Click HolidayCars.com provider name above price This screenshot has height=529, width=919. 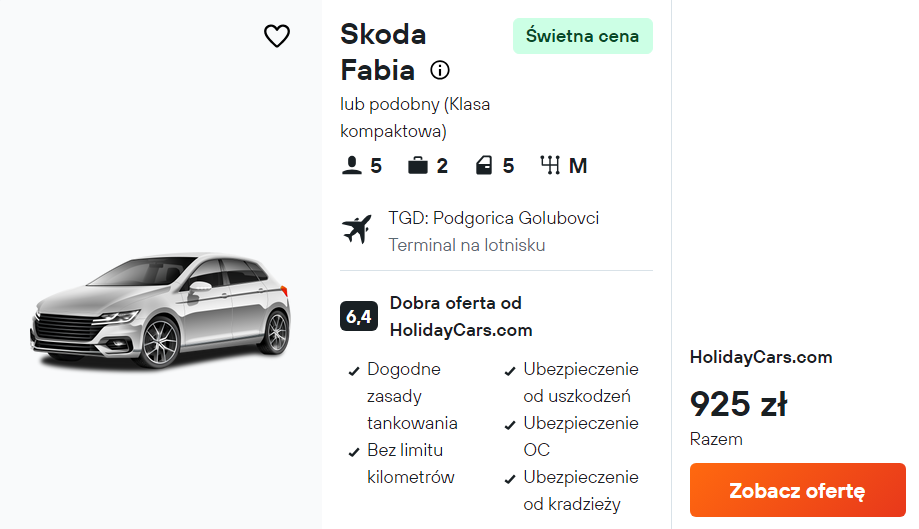760,357
